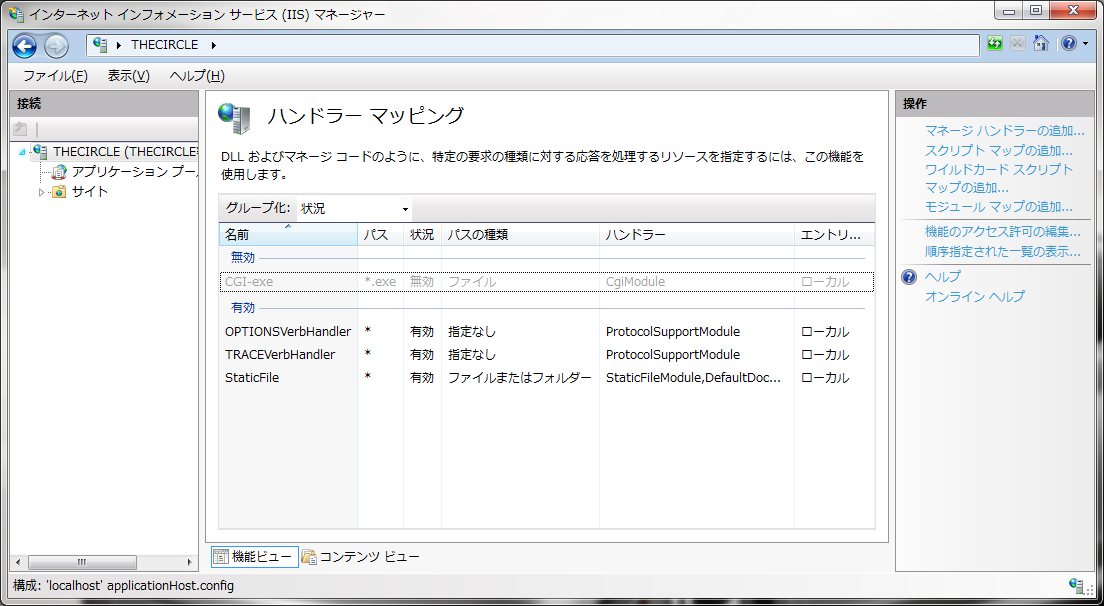Screen dimensions: 1104x606
Task: Click the back navigation arrow button
Action: 25,46
